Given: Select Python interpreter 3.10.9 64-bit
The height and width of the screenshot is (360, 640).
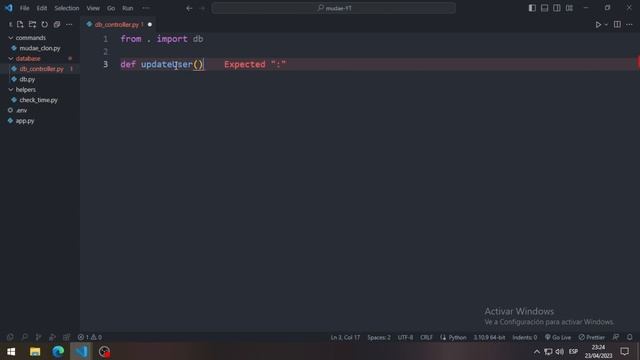Looking at the screenshot, I should (x=489, y=338).
